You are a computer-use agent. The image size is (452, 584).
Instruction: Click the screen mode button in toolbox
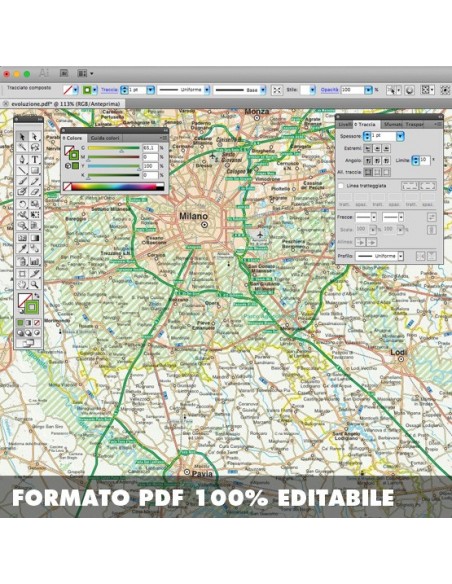pyautogui.click(x=28, y=344)
